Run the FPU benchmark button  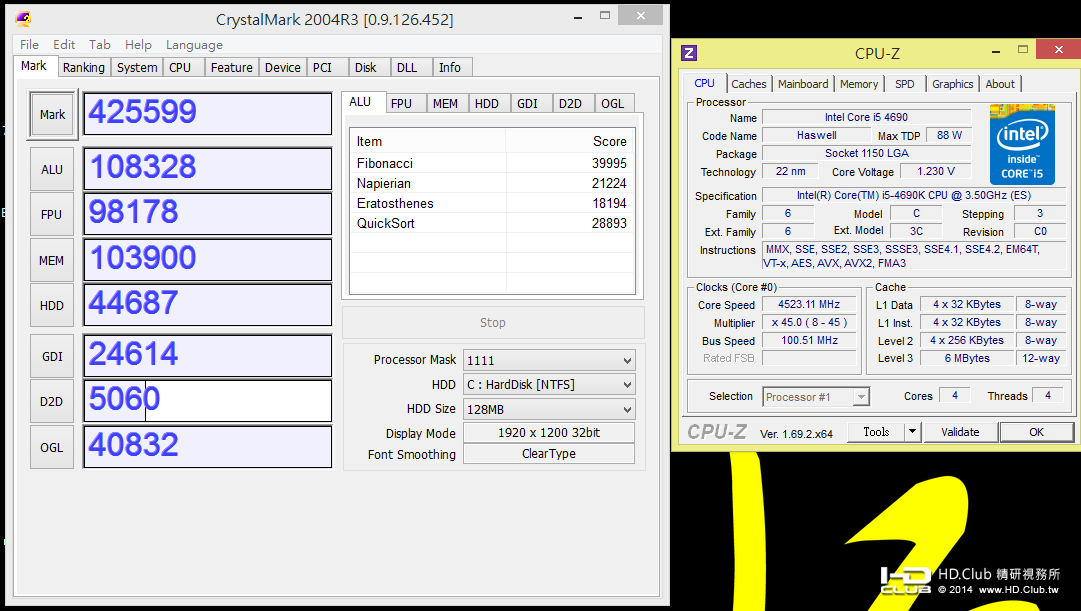(52, 214)
